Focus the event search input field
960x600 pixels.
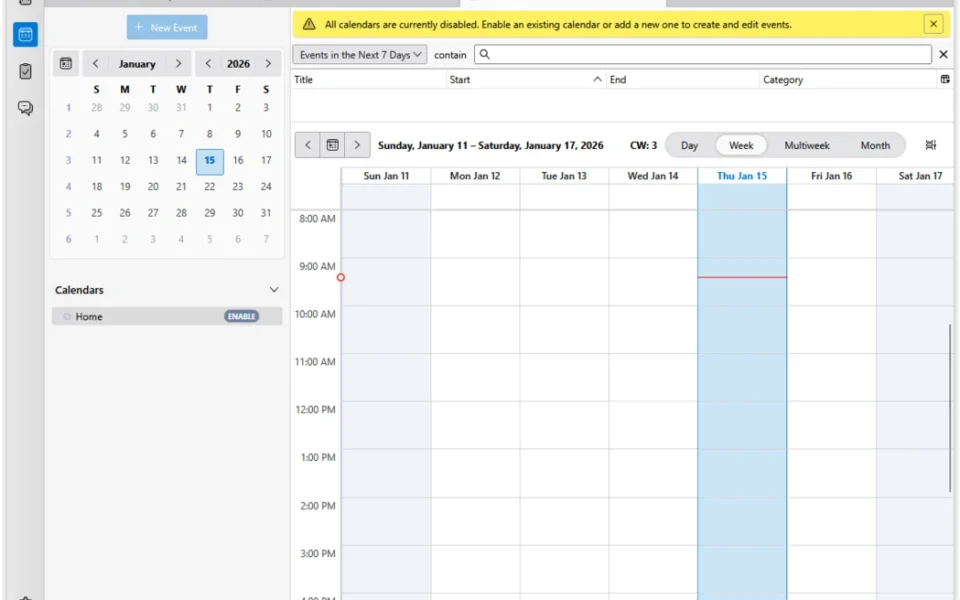pyautogui.click(x=703, y=54)
